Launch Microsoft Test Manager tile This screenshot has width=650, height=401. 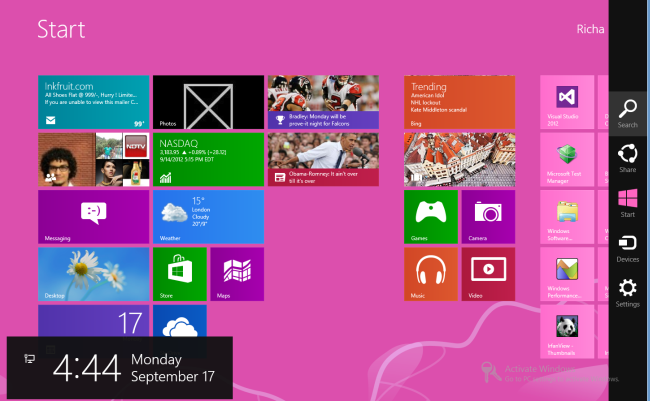[x=567, y=160]
